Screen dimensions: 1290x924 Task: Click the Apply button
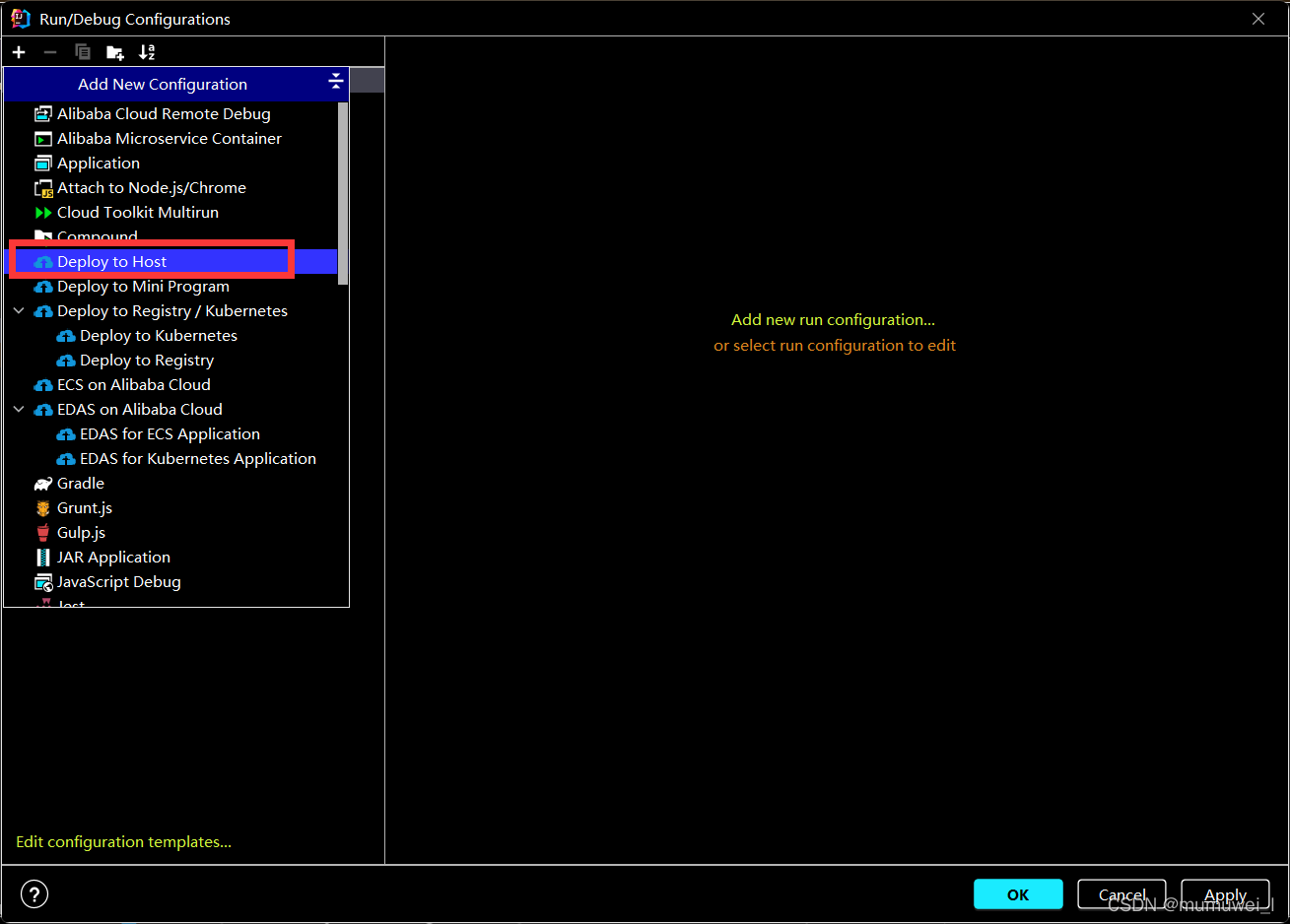point(1225,894)
